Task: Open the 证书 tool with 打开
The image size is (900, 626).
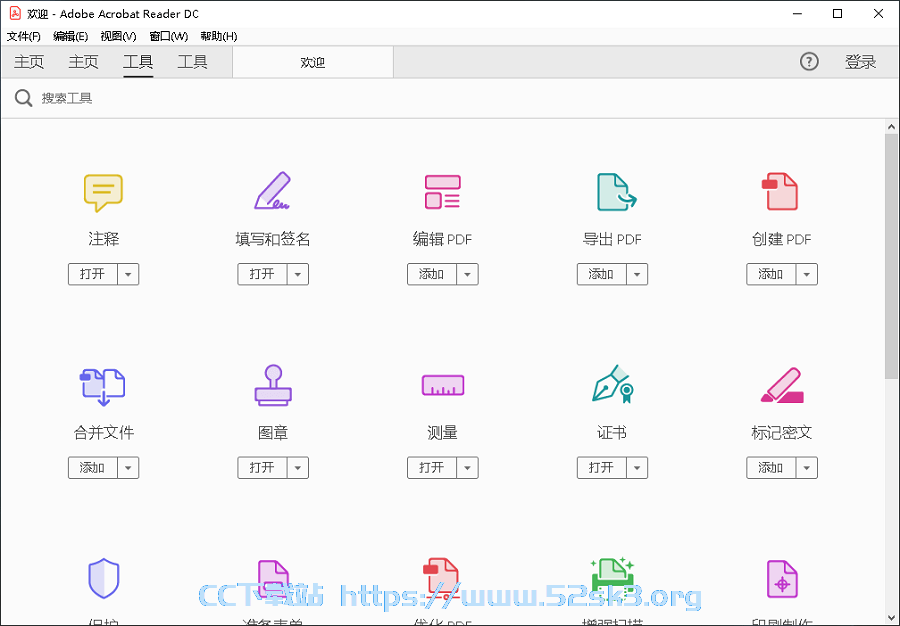Action: [x=602, y=468]
